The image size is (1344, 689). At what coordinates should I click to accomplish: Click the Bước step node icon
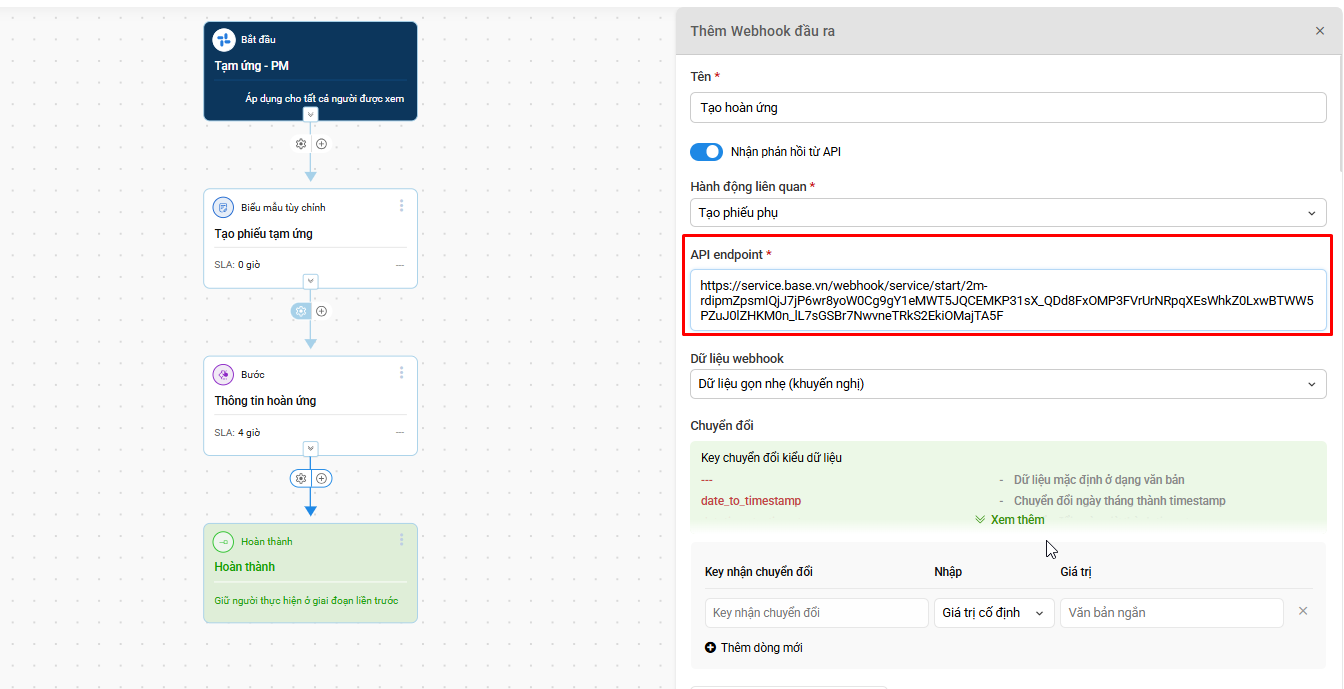pyautogui.click(x=224, y=374)
